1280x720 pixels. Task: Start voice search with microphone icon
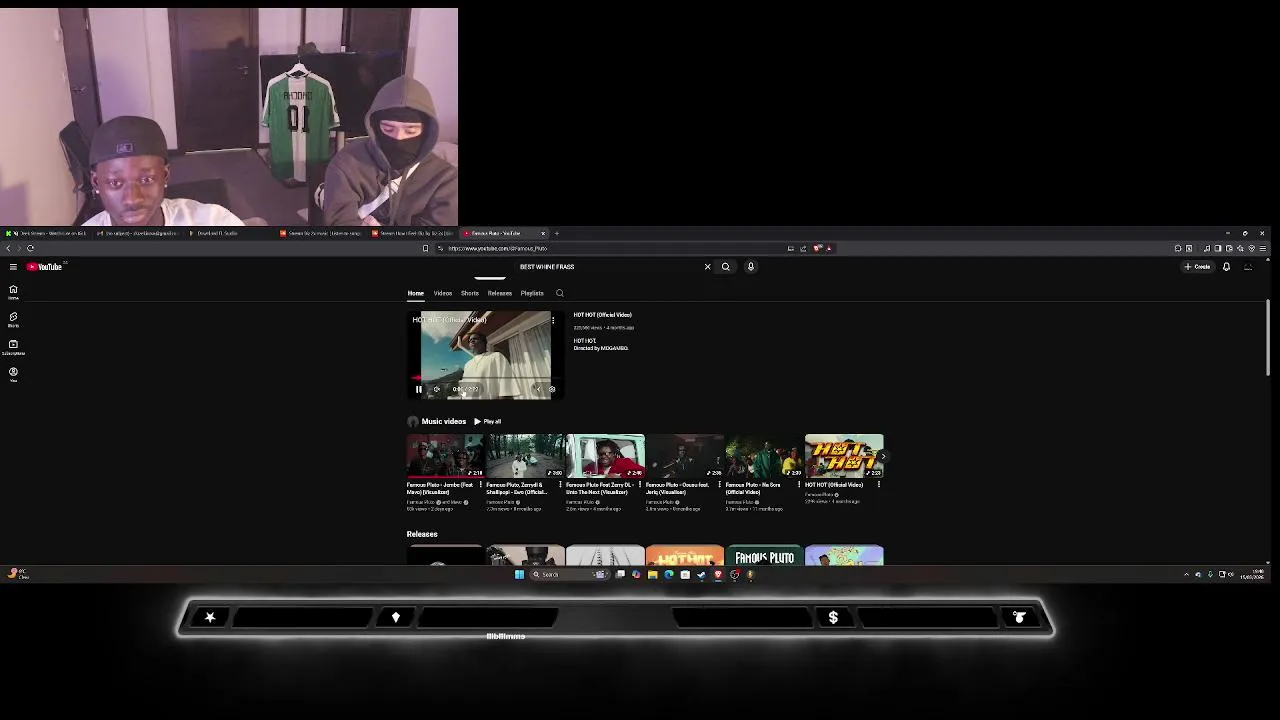coord(751,267)
